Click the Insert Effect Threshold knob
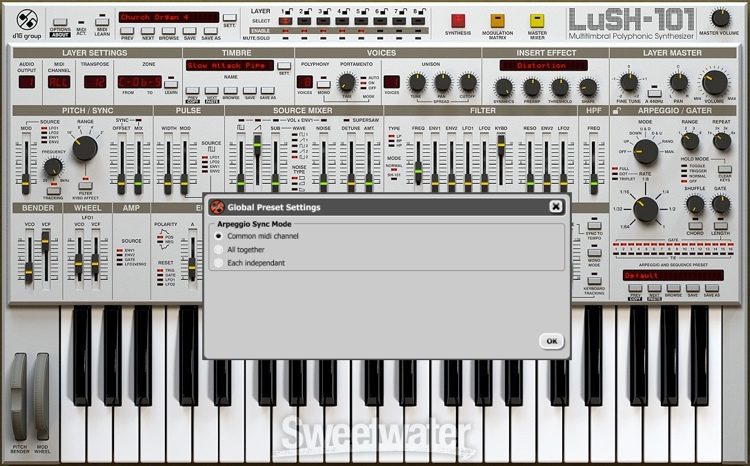 pyautogui.click(x=560, y=88)
